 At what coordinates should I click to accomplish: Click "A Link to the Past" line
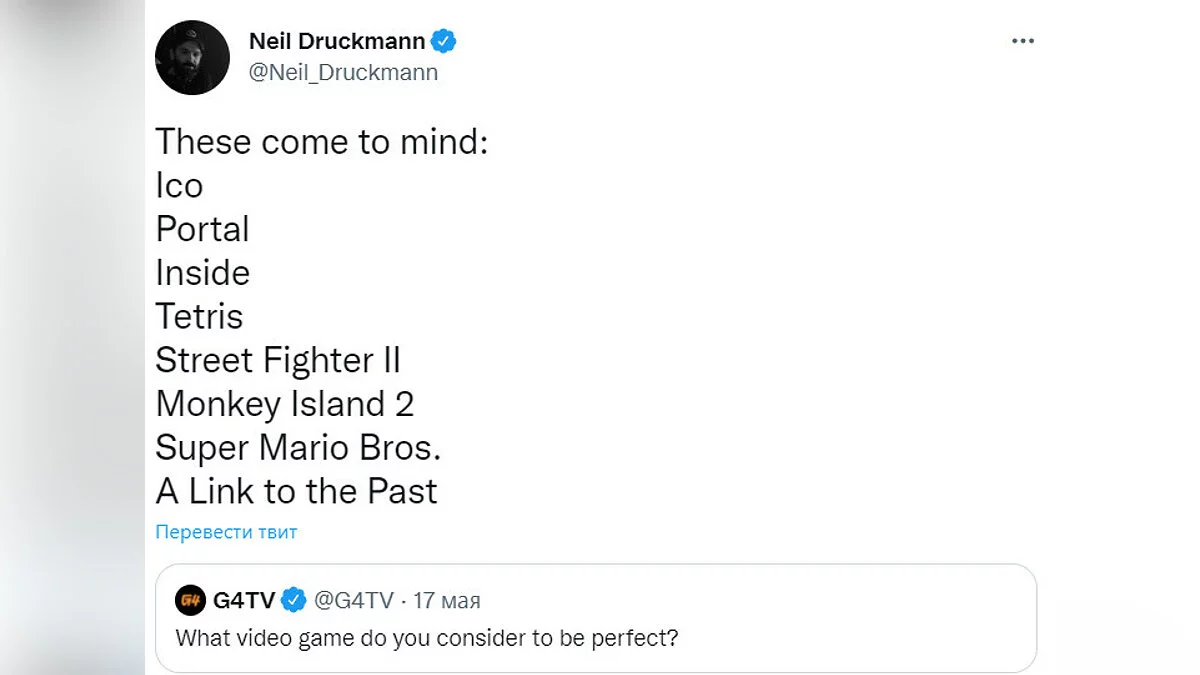296,491
